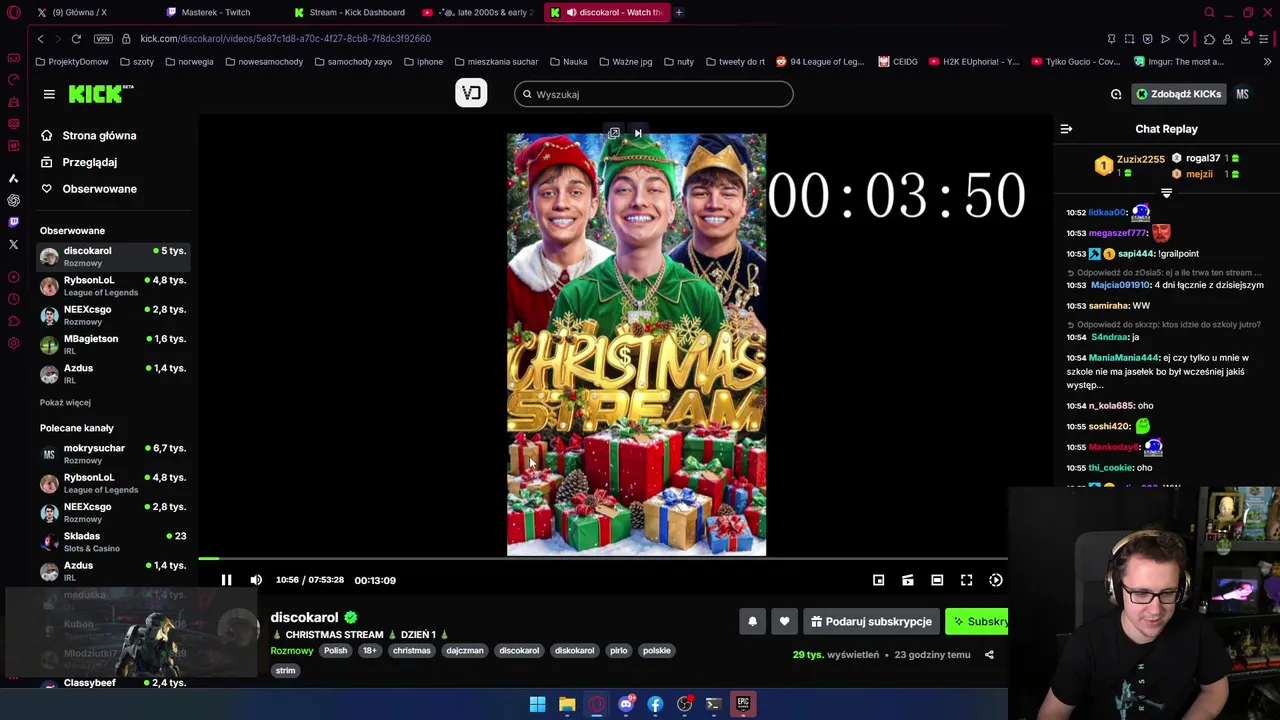
Task: Open playback speed settings in the player
Action: point(996,580)
